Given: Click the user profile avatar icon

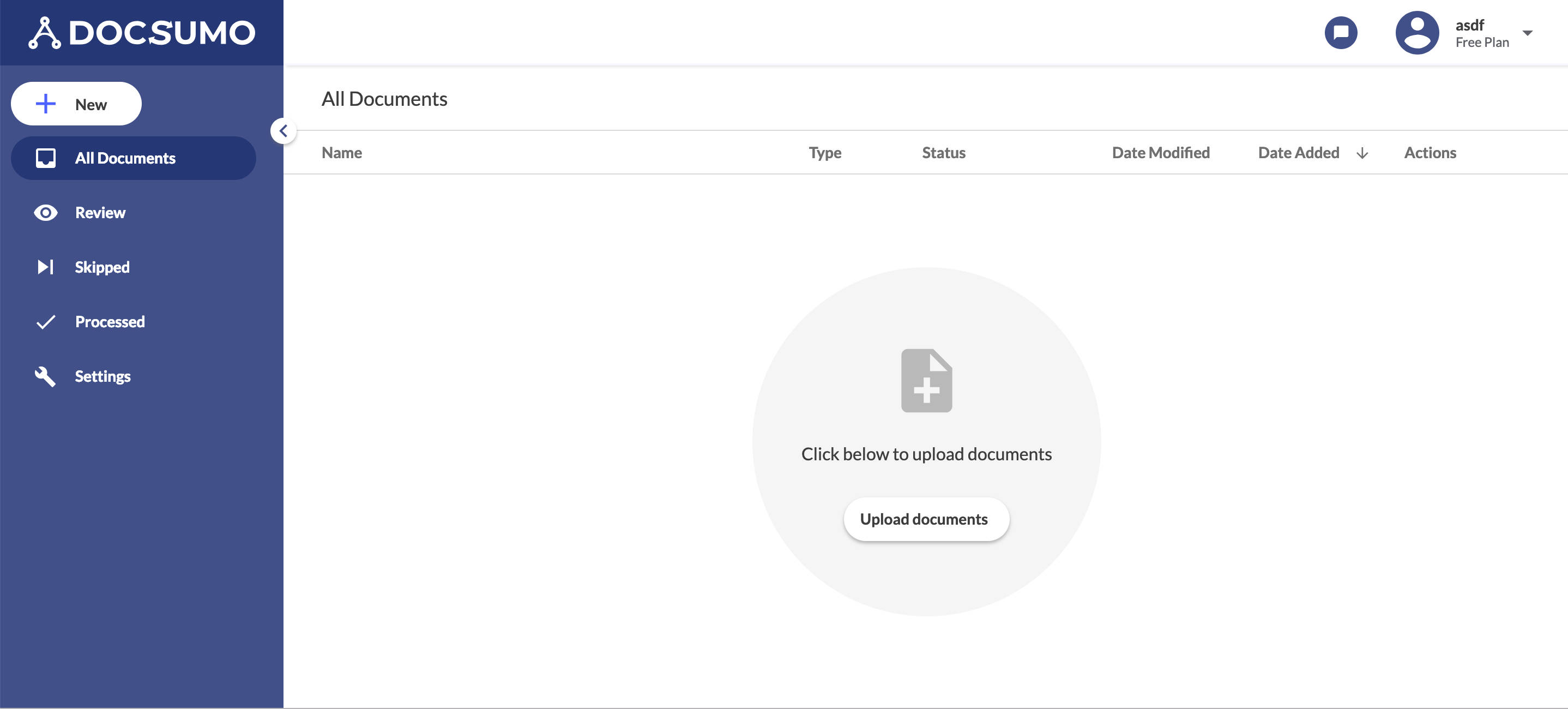Looking at the screenshot, I should coord(1416,32).
